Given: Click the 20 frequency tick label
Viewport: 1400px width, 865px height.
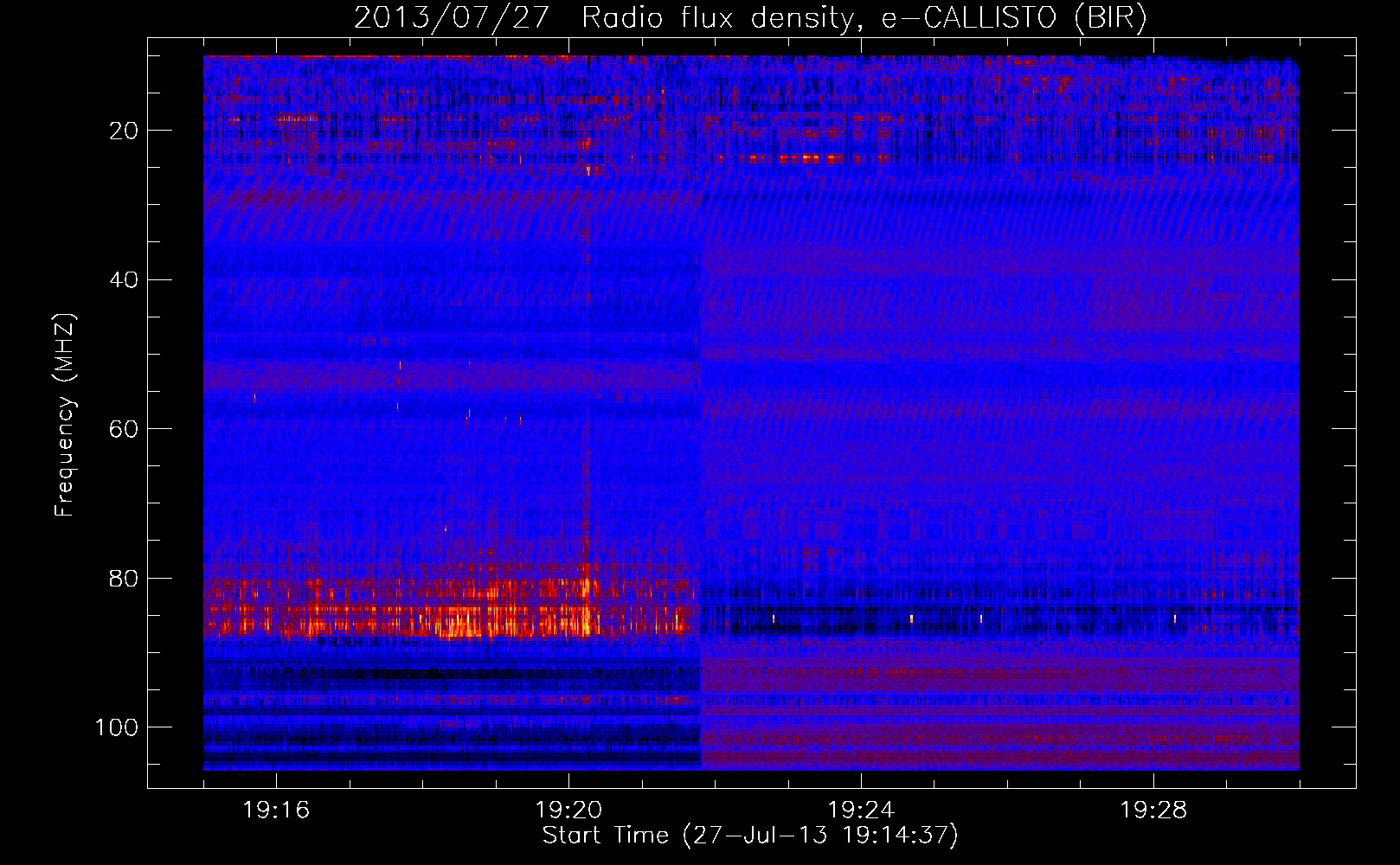Looking at the screenshot, I should pyautogui.click(x=124, y=131).
